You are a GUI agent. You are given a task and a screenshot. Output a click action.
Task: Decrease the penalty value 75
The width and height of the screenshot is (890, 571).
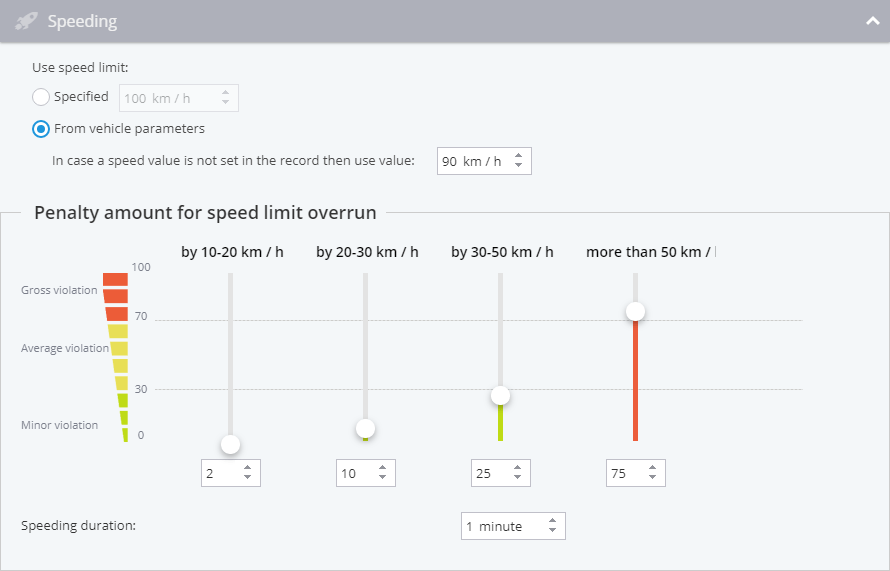tap(653, 477)
